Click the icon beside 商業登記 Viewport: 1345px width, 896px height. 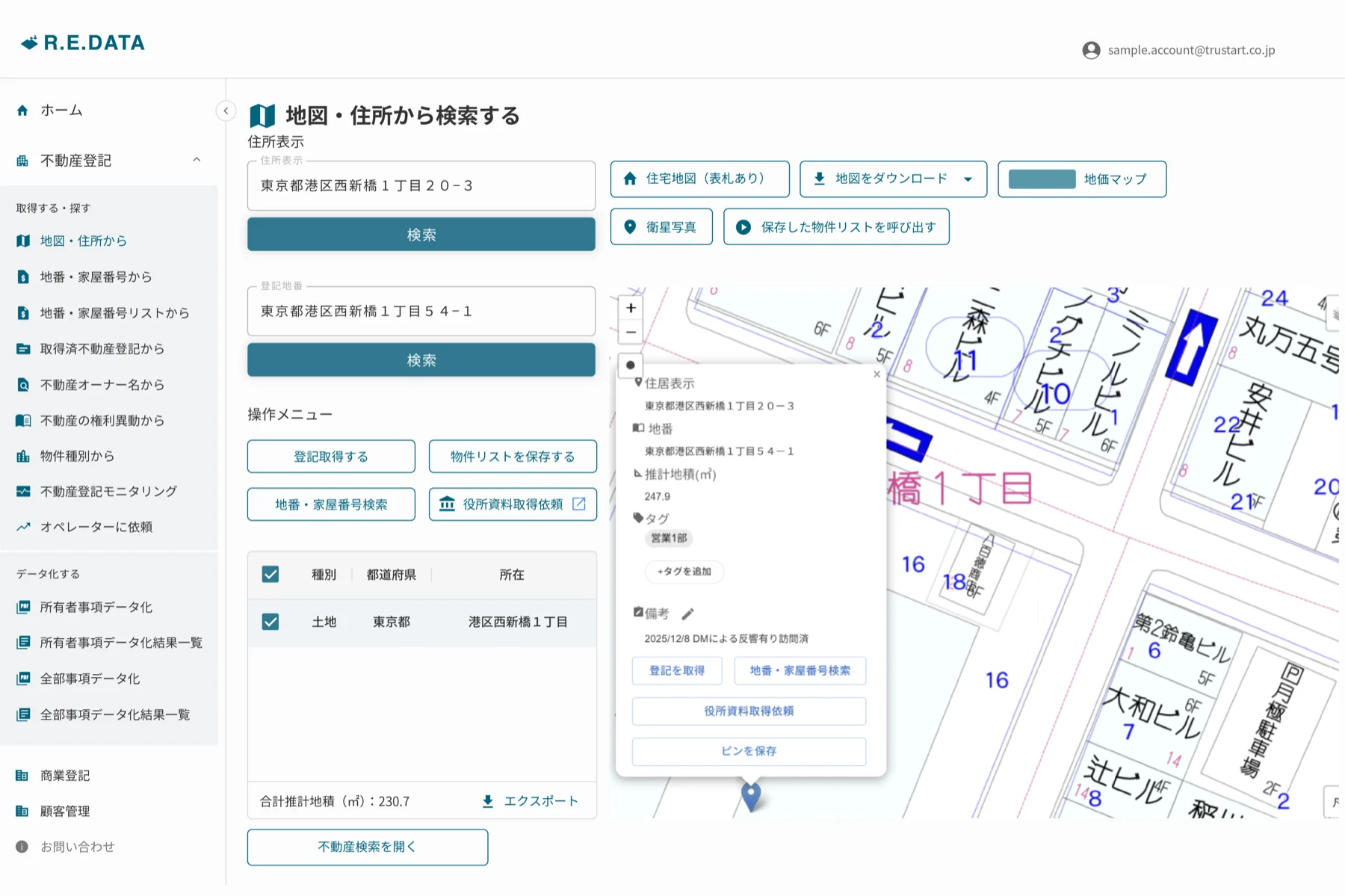tap(22, 776)
